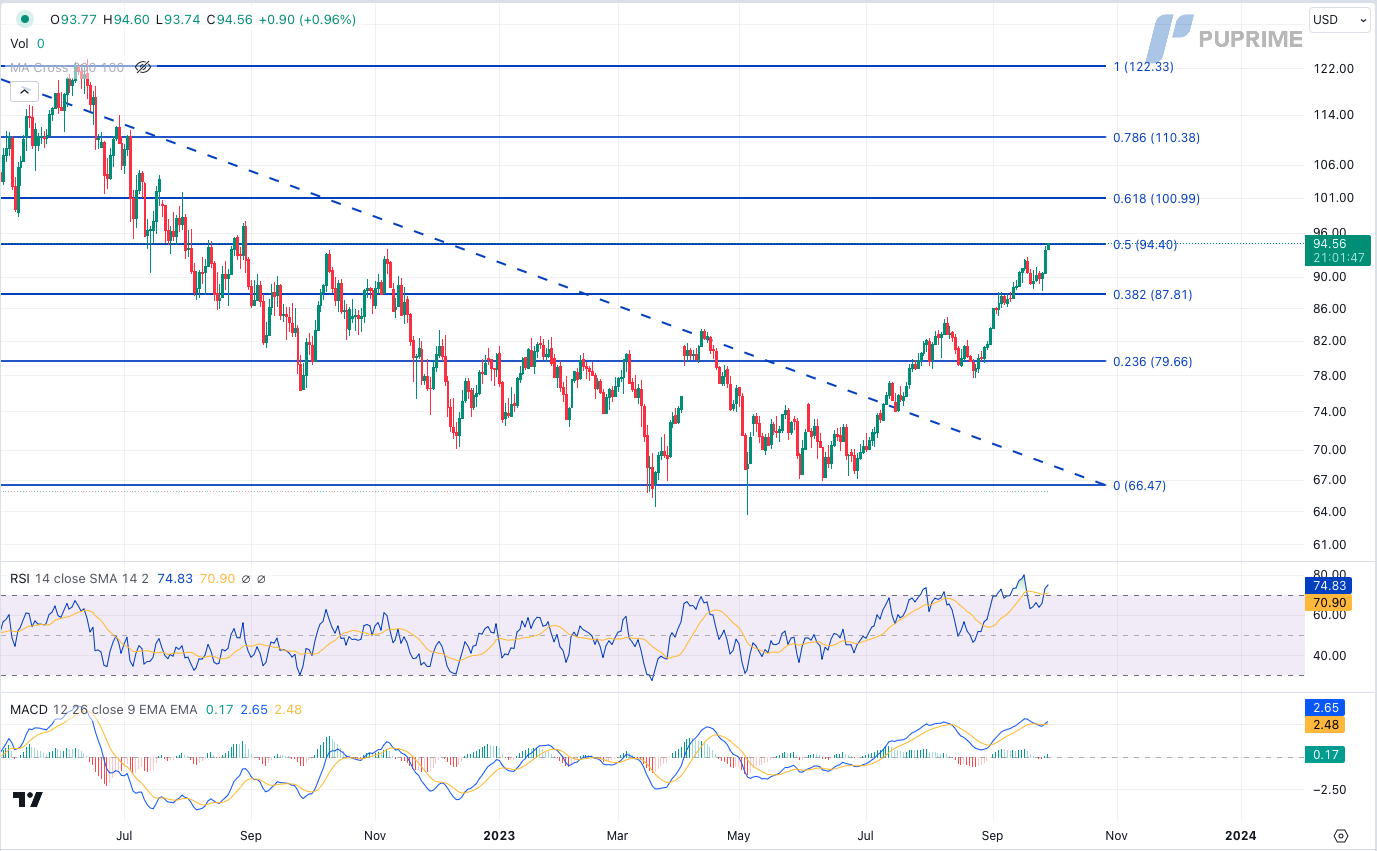Click the OHLC close value C94.56
The width and height of the screenshot is (1377, 851).
231,19
